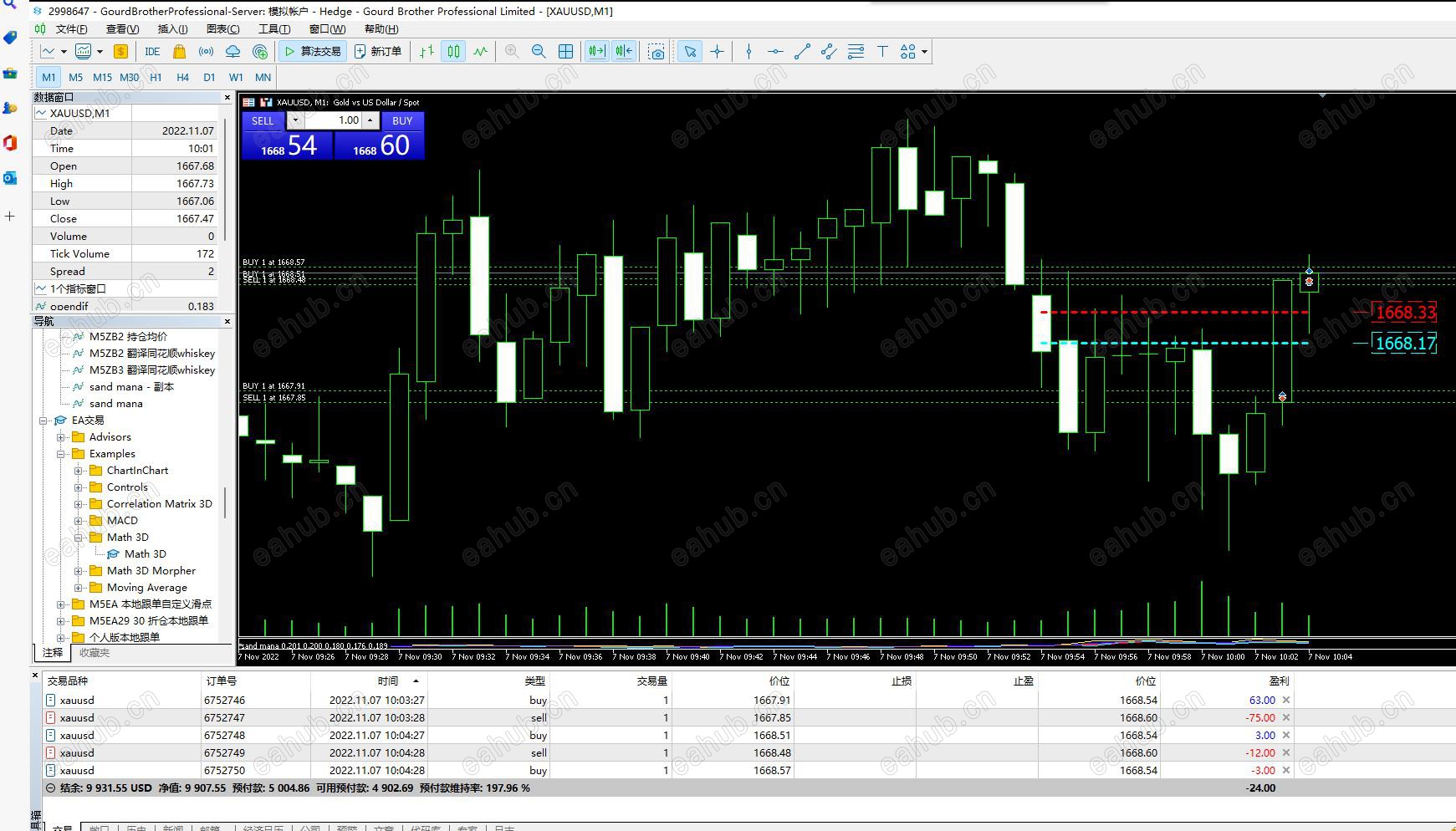This screenshot has width=1456, height=831.
Task: Switch chart to line chart style
Action: point(480,52)
